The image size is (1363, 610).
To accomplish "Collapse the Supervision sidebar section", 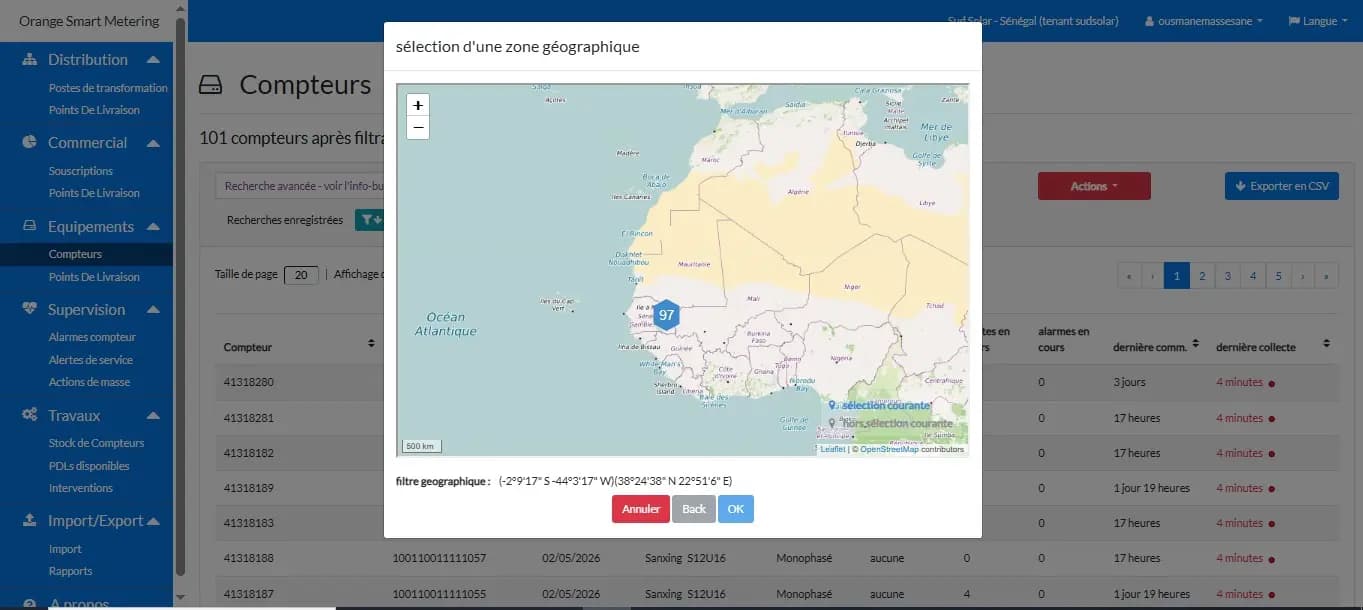I will 153,310.
